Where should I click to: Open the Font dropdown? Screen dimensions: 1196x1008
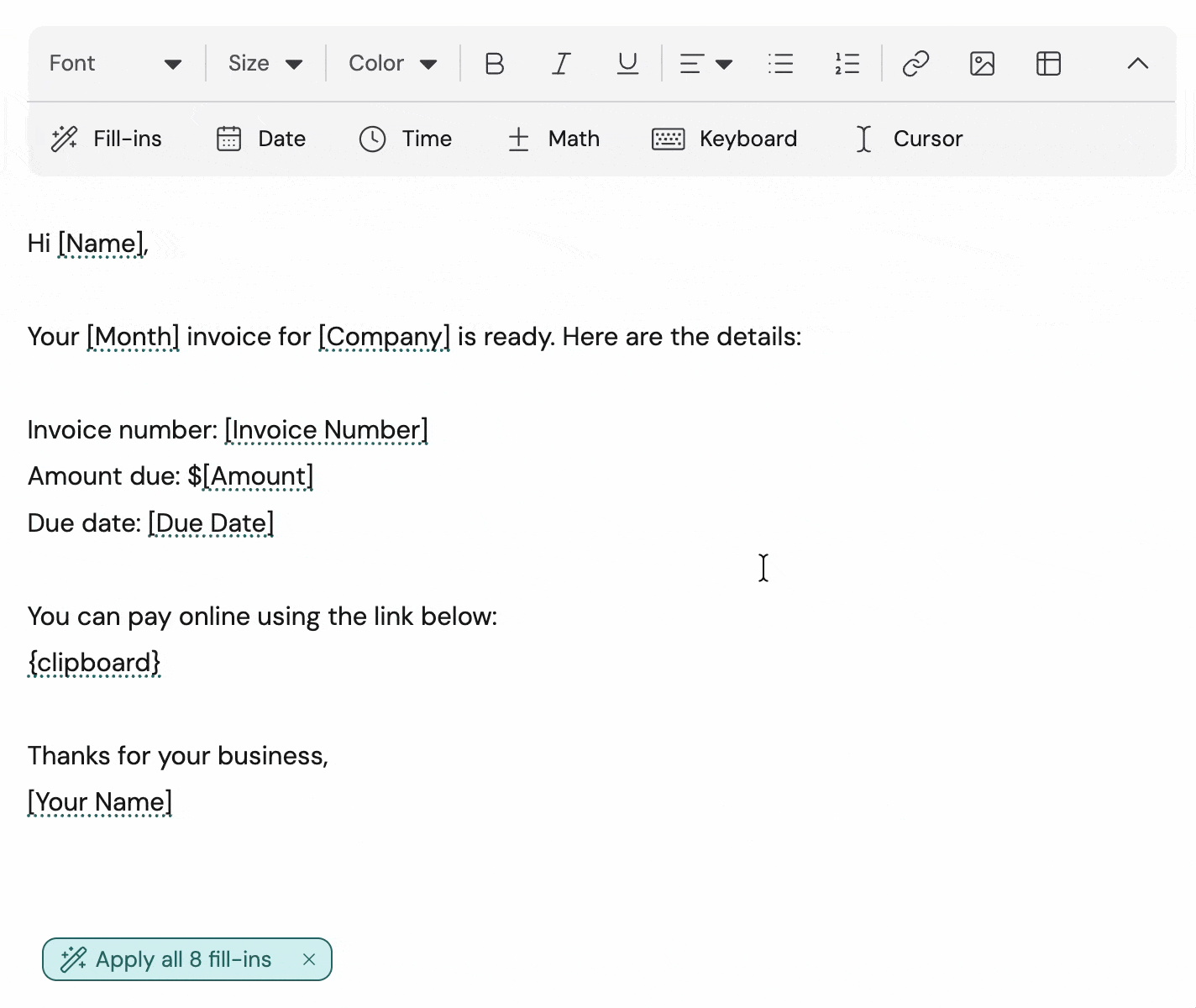(116, 64)
